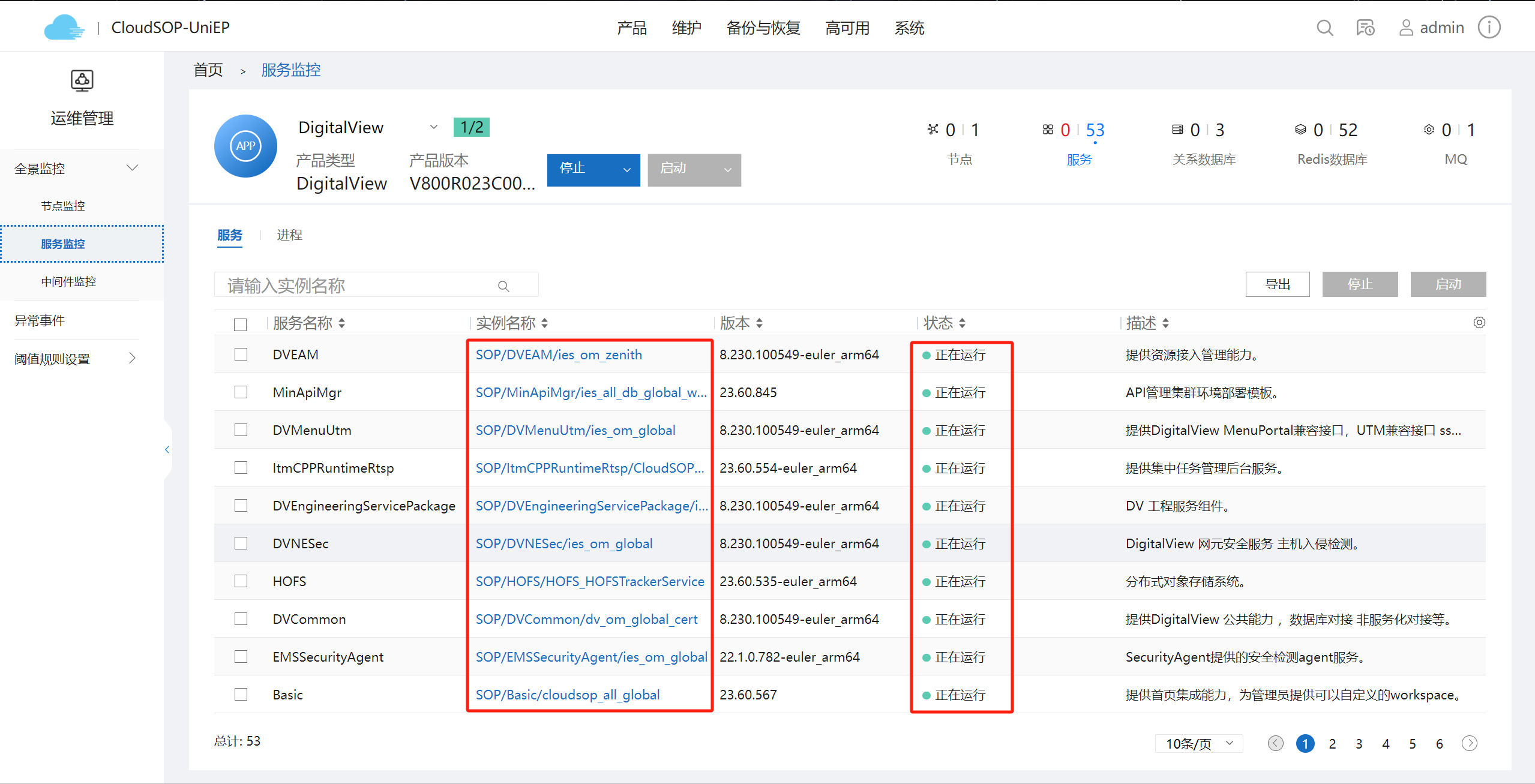This screenshot has width=1535, height=784.
Task: Go to page 3 in pagination
Action: pos(1359,744)
